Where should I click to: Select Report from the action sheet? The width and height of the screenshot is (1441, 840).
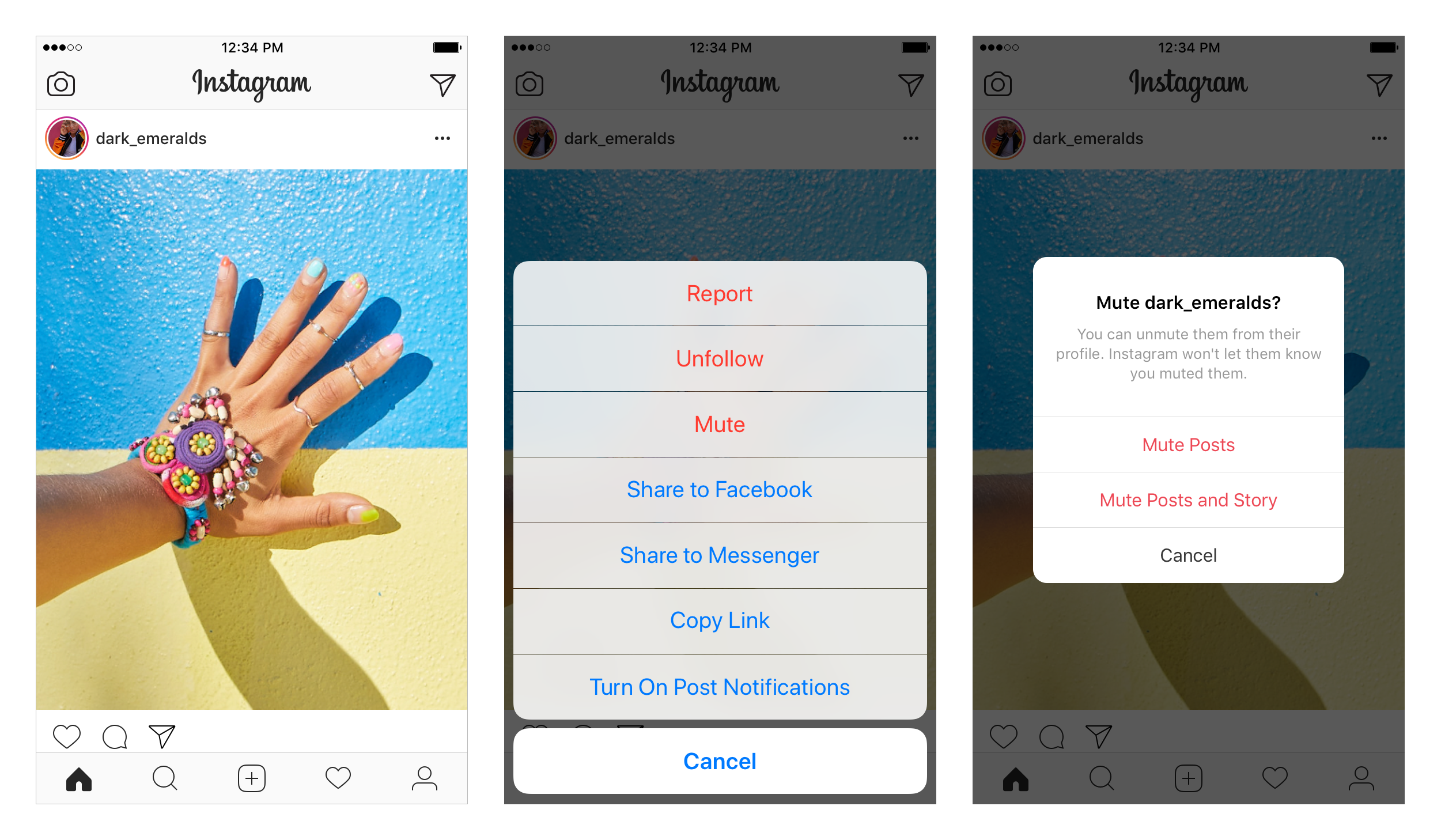720,293
